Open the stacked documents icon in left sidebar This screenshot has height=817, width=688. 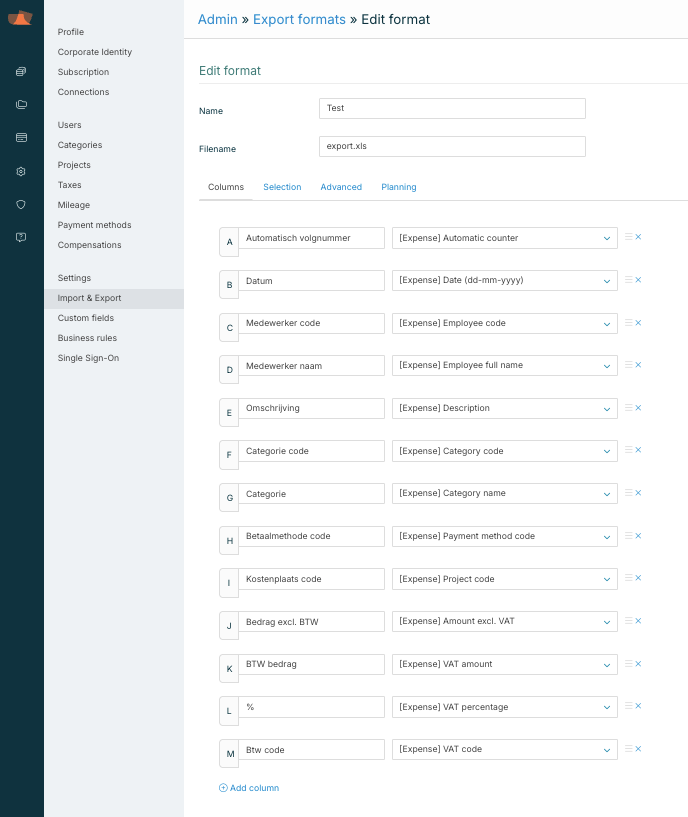[21, 72]
